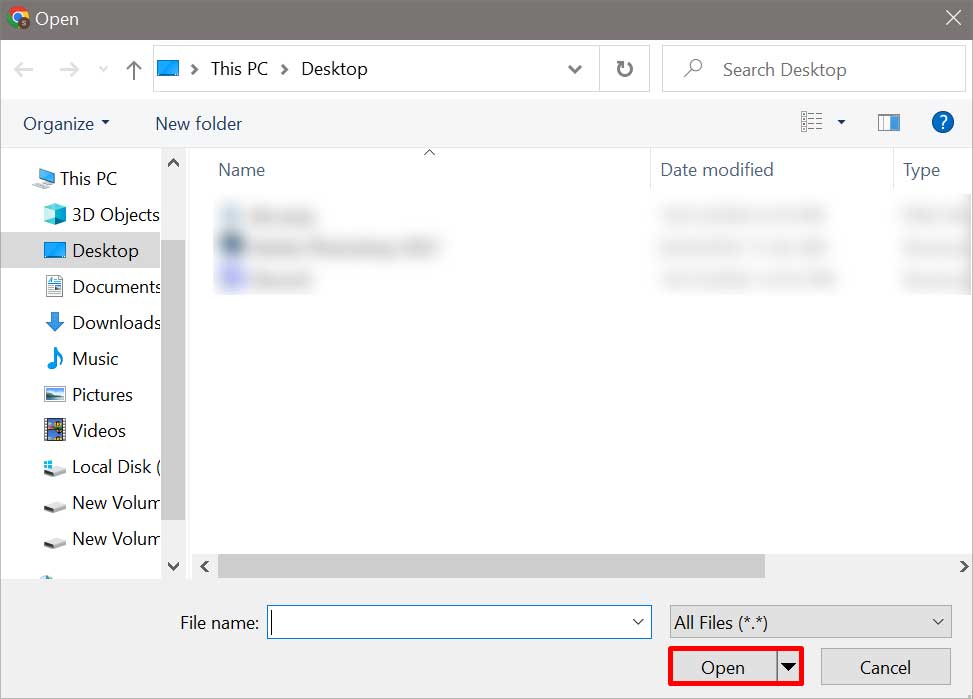Open the All Files type dropdown
The width and height of the screenshot is (973, 699).
click(x=810, y=622)
